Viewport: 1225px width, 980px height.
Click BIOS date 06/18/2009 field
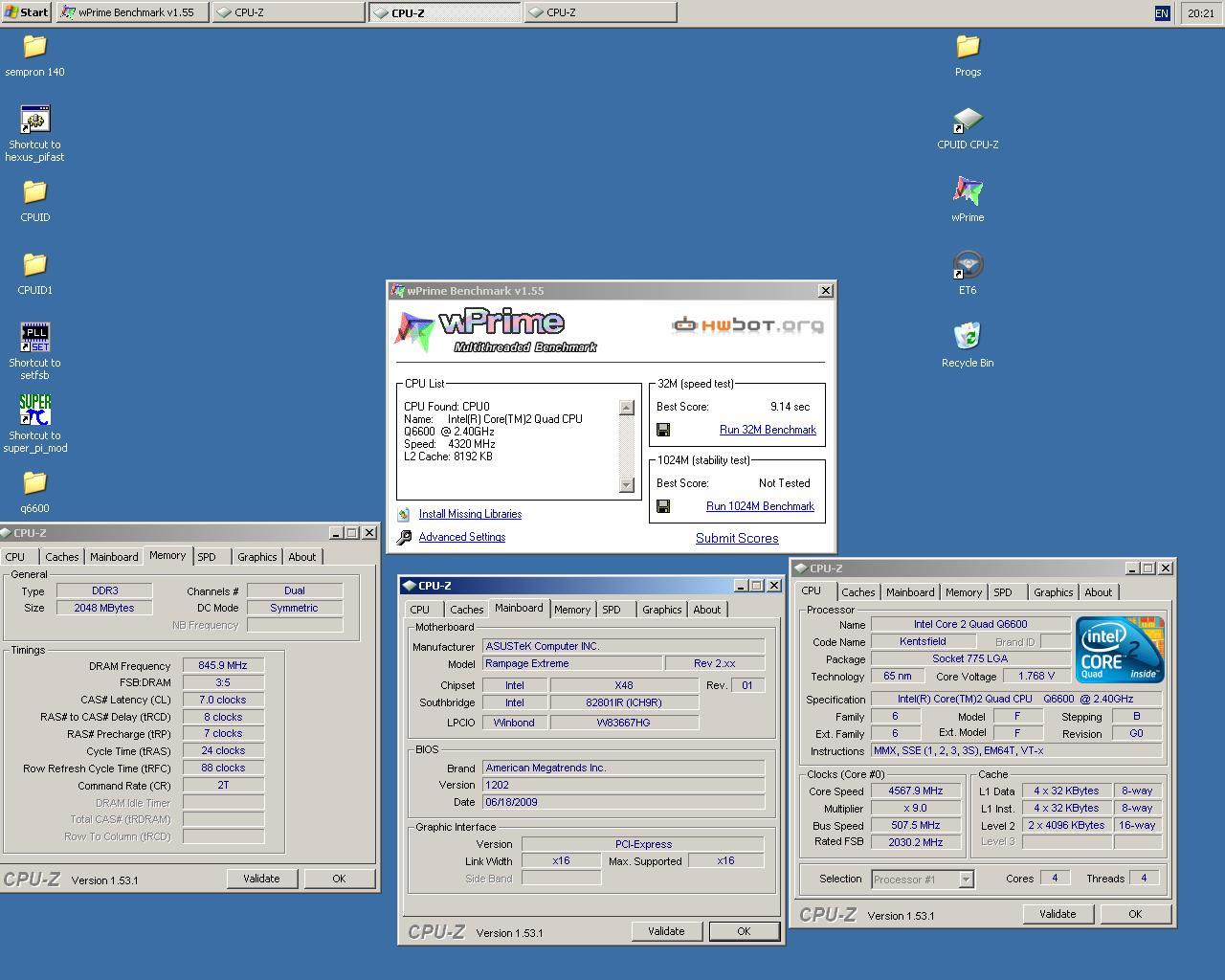(x=623, y=802)
